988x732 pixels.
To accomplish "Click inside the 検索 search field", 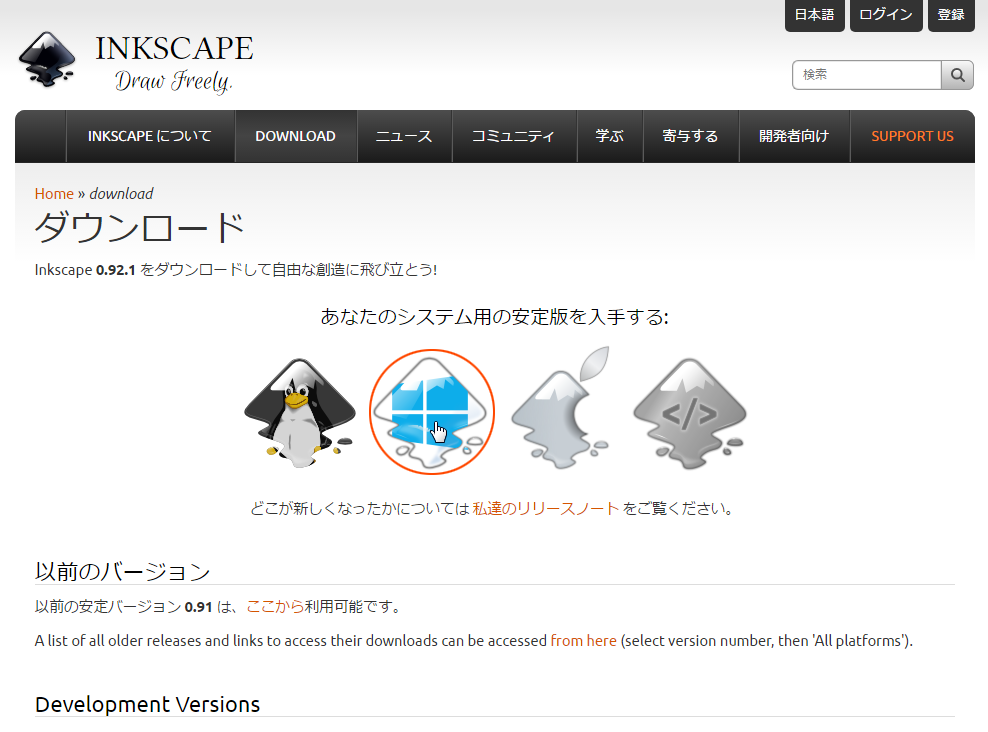I will pos(866,75).
